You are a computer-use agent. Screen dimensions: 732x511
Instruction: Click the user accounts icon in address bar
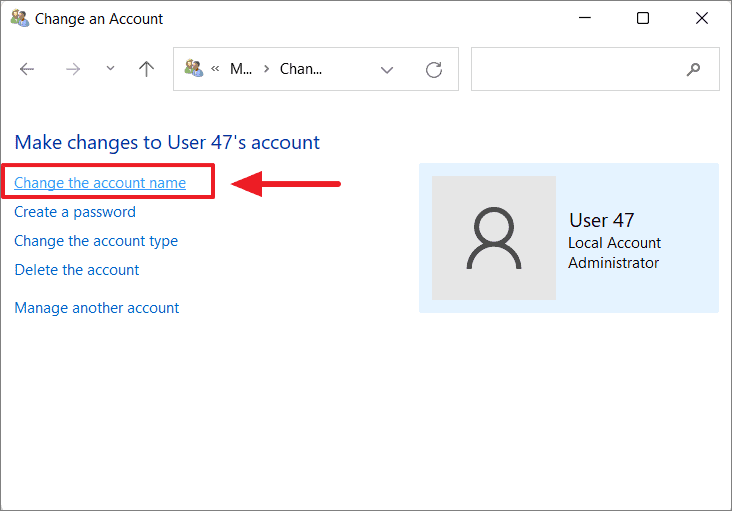pos(194,68)
